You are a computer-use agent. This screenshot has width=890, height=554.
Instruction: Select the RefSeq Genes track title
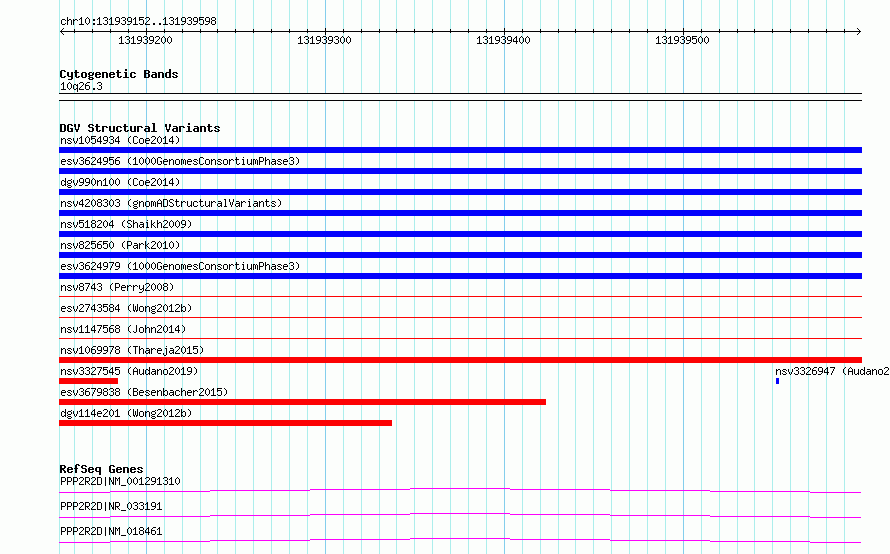pyautogui.click(x=101, y=469)
